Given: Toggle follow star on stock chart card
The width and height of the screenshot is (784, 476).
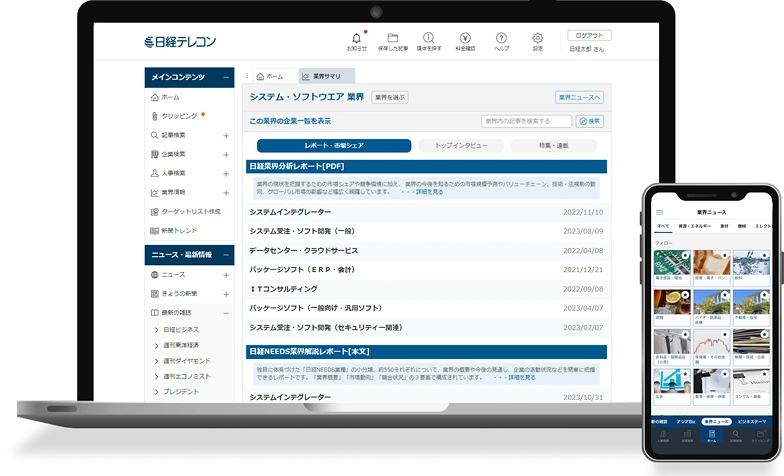Looking at the screenshot, I should [725, 334].
